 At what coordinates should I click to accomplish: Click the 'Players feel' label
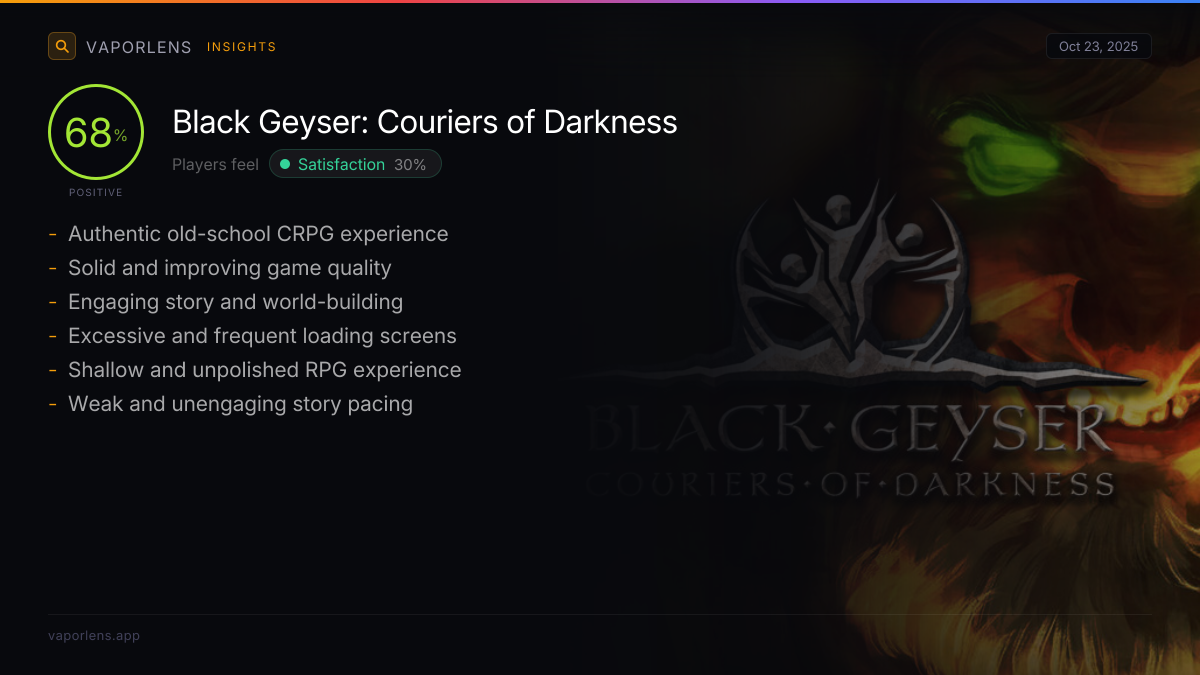click(x=215, y=164)
